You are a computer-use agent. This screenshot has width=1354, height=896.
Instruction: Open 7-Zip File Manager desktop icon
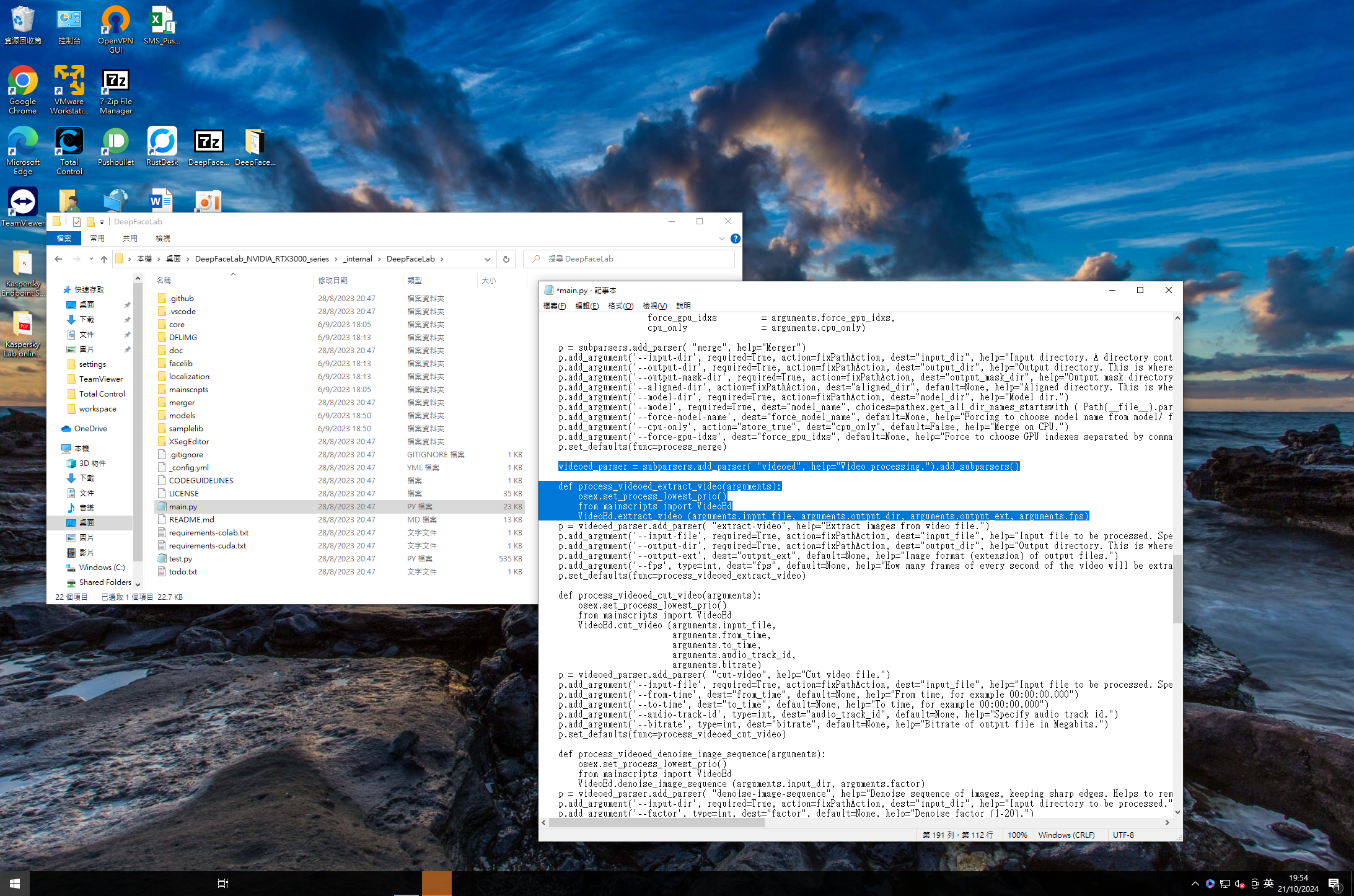coord(116,90)
